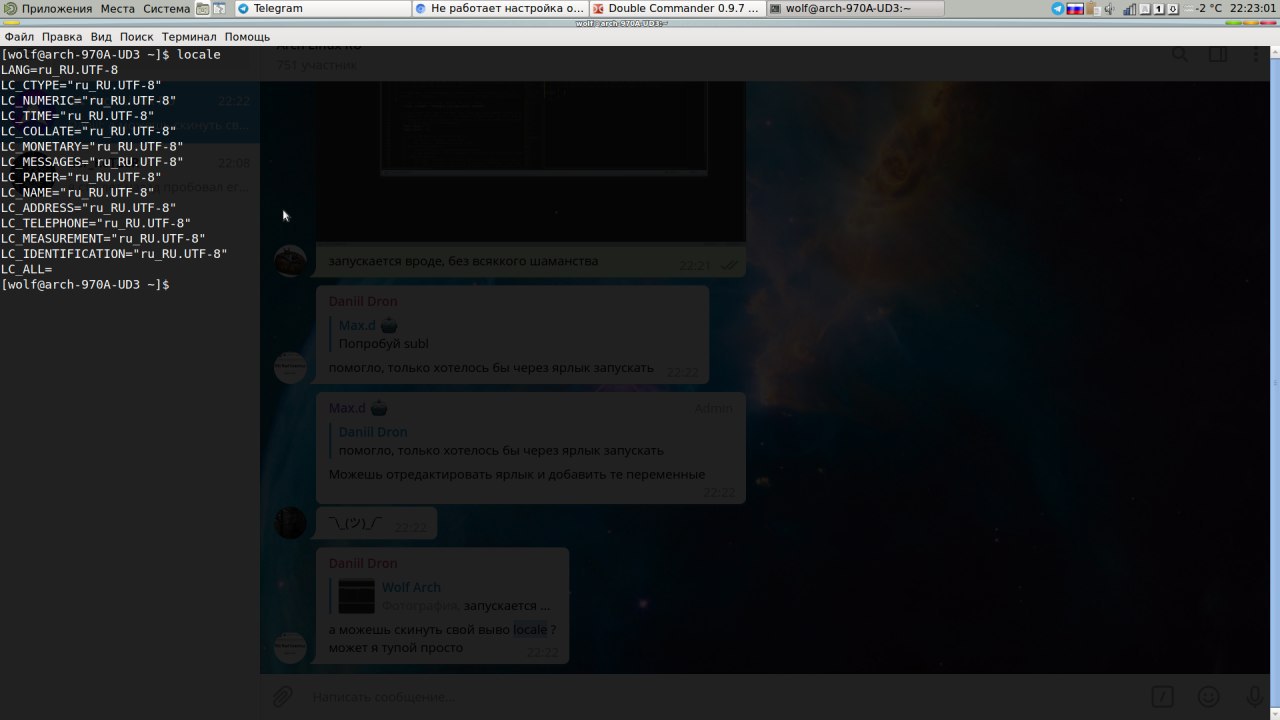Launch the file manager panel launcher

(203, 8)
